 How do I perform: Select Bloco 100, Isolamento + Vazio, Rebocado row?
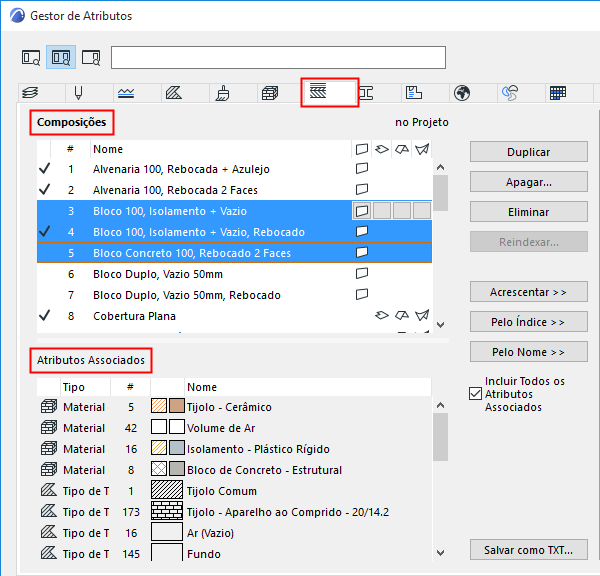[x=234, y=232]
